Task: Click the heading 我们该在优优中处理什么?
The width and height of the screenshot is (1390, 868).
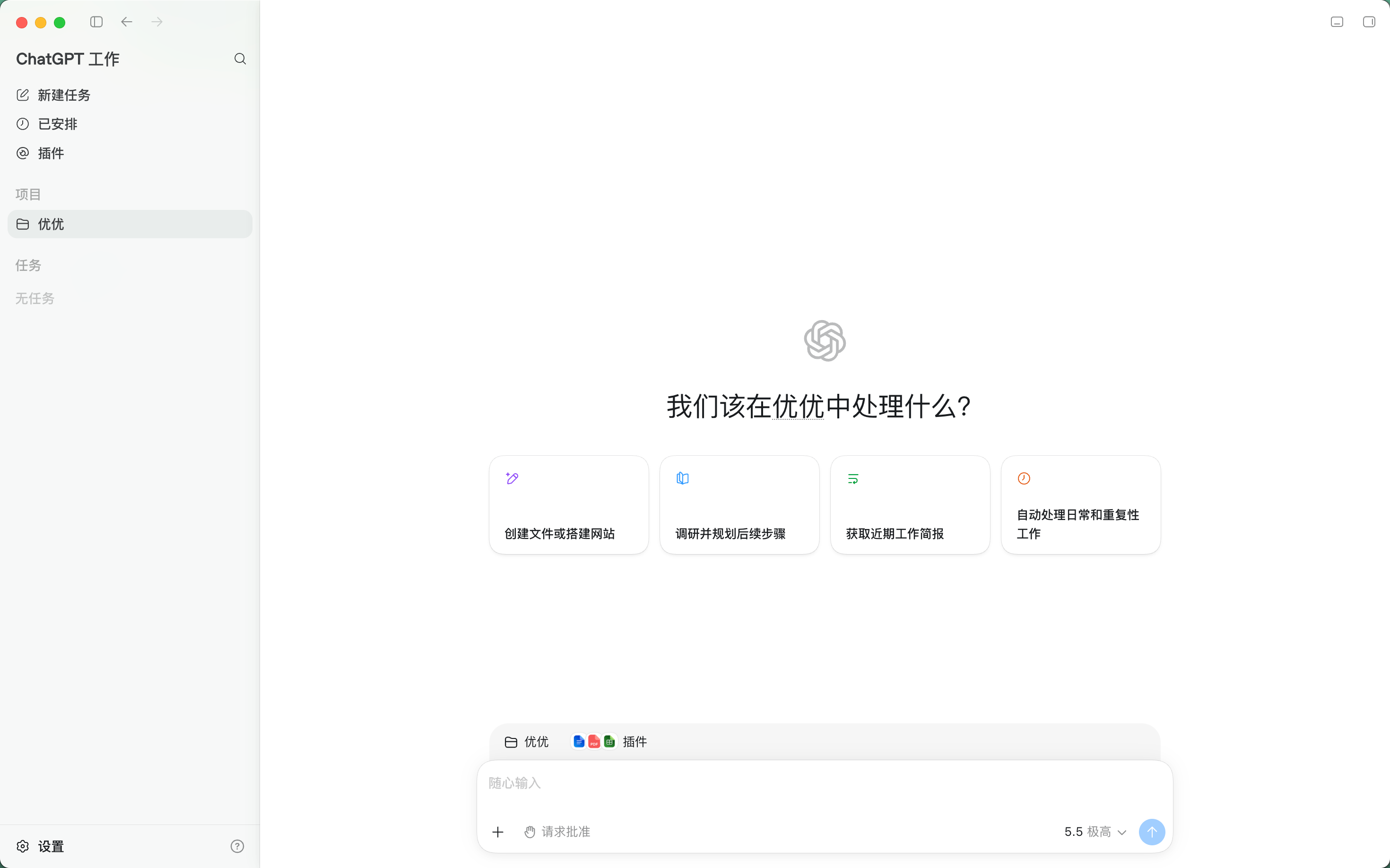Action: (x=819, y=407)
